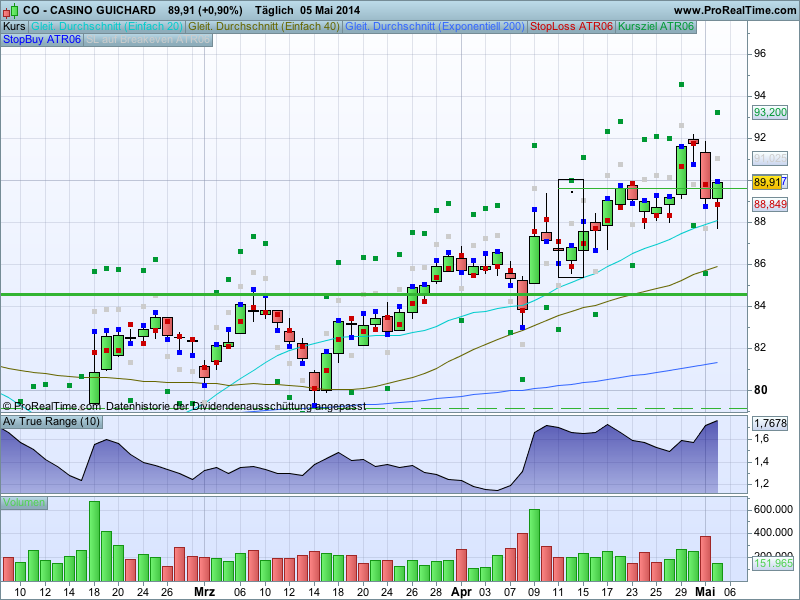The image size is (800, 600).
Task: Click the black rectangle drawn around April 11 candles
Action: coord(571,229)
